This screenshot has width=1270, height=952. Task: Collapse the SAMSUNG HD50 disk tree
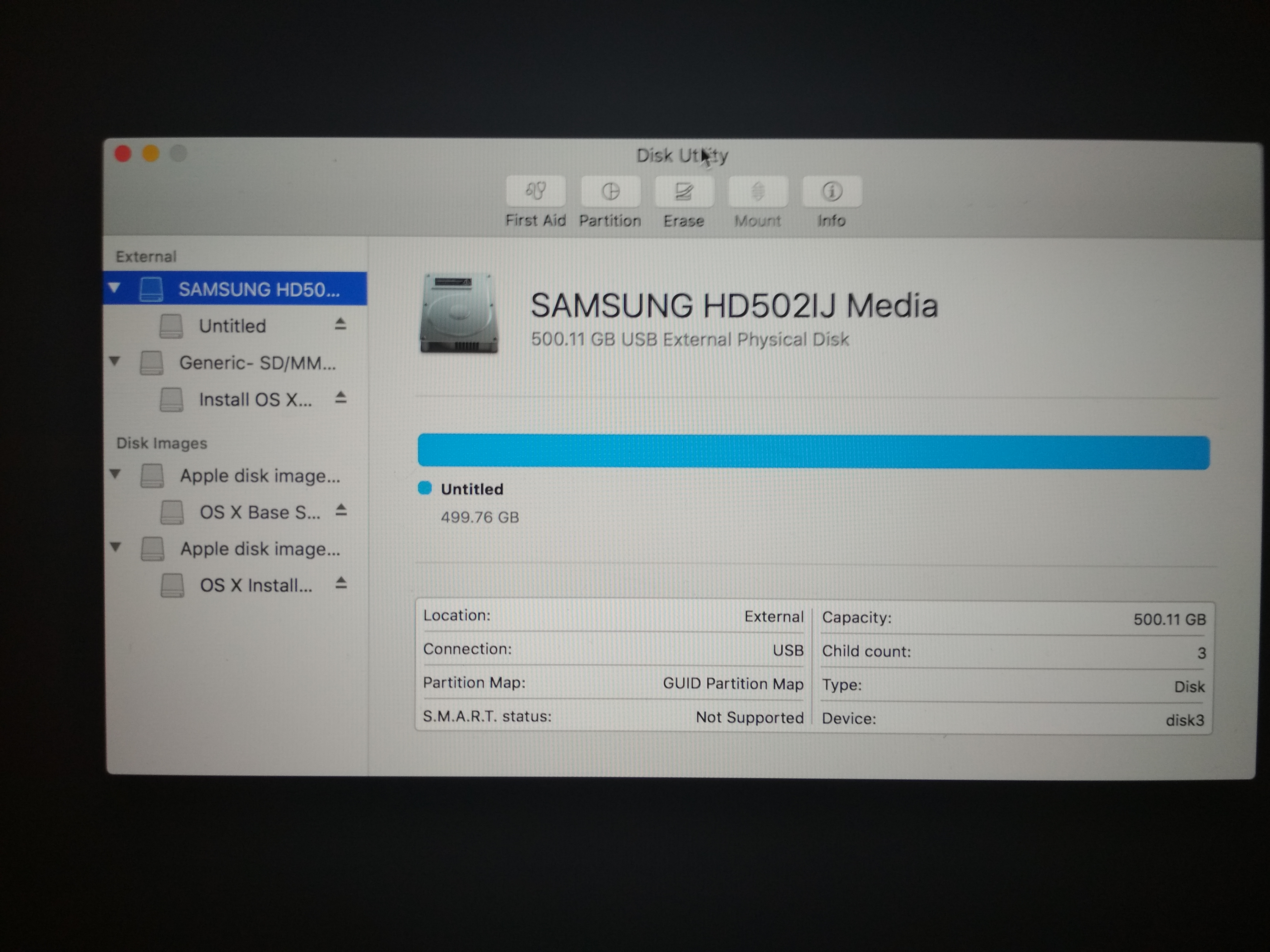[x=115, y=287]
